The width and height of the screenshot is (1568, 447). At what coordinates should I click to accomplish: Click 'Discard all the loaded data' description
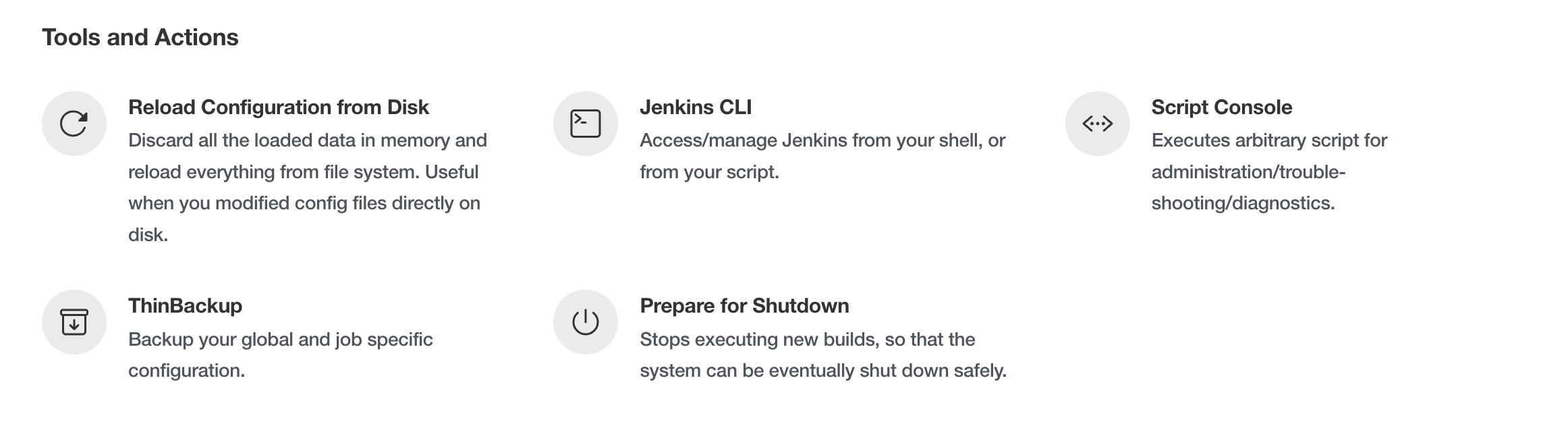tap(308, 188)
